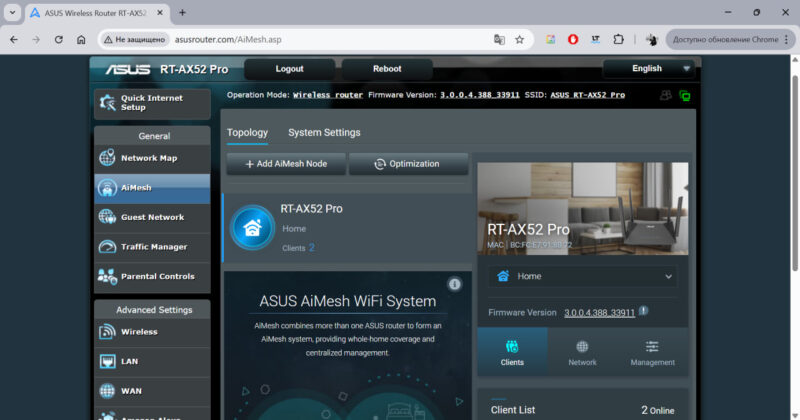Click the Chrome update available button

(x=730, y=39)
